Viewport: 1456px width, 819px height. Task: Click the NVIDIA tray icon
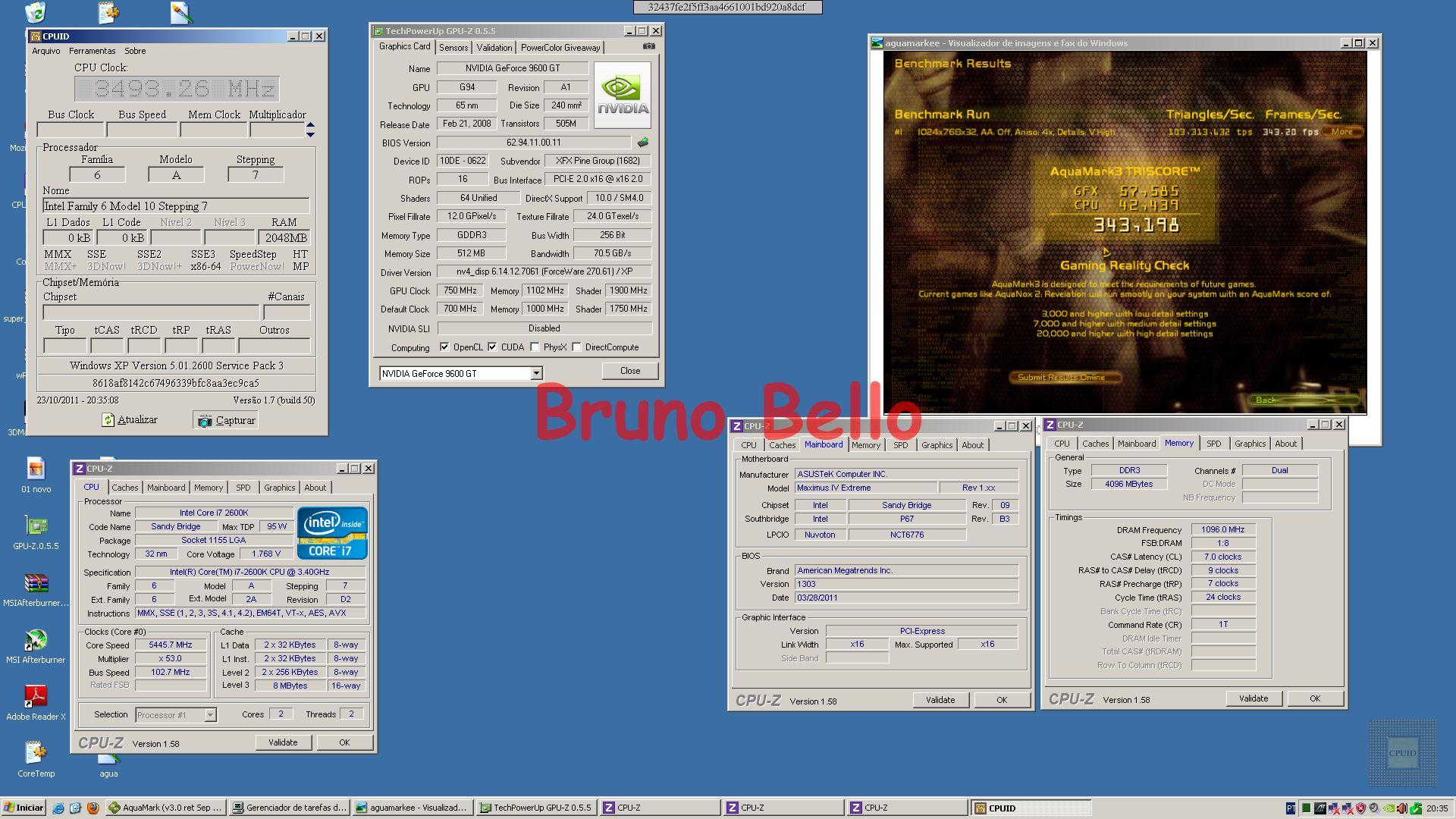[x=1389, y=808]
